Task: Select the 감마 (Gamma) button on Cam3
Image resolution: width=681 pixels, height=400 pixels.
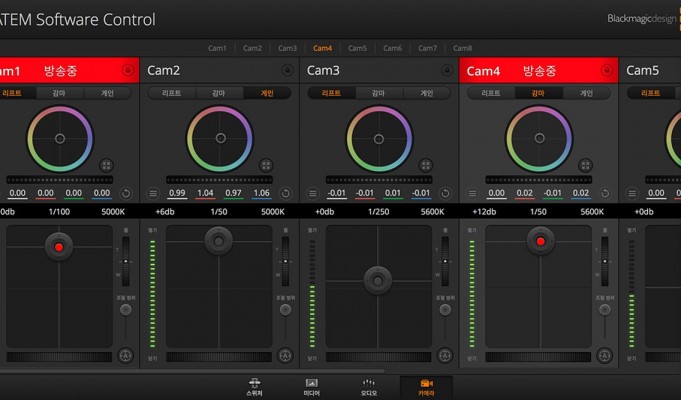Action: pyautogui.click(x=379, y=93)
